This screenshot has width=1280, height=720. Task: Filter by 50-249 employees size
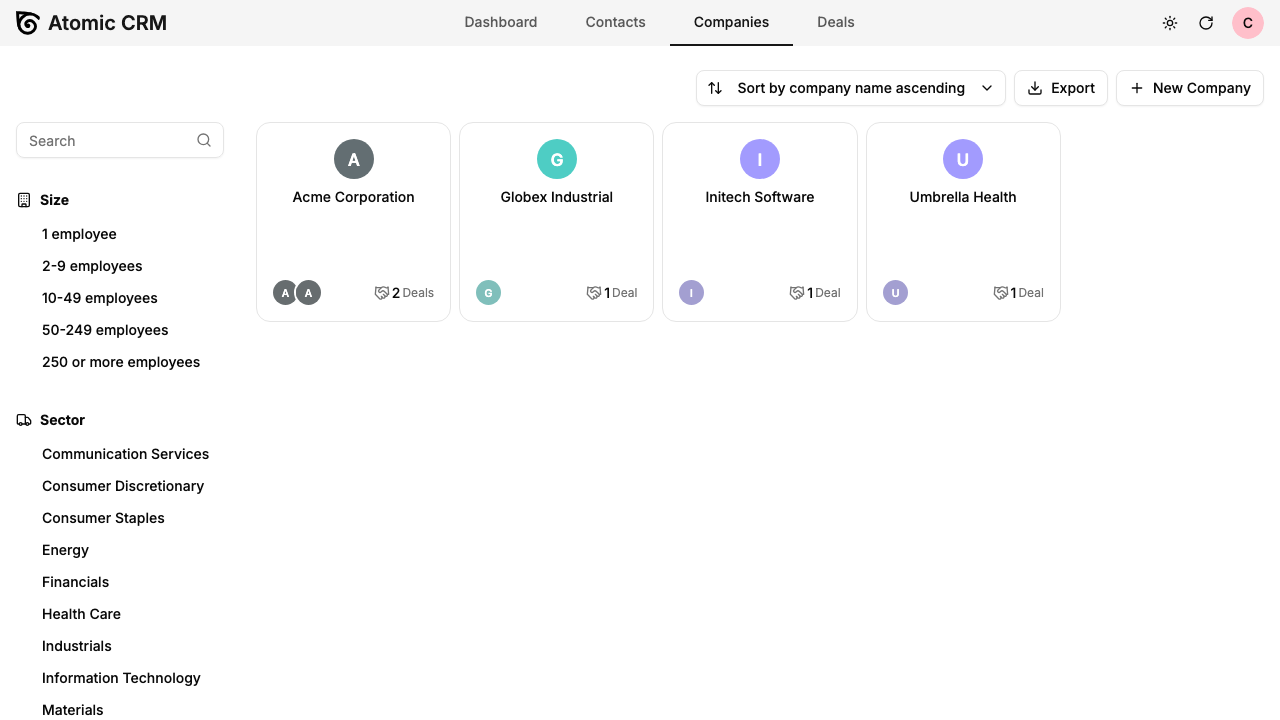[105, 330]
